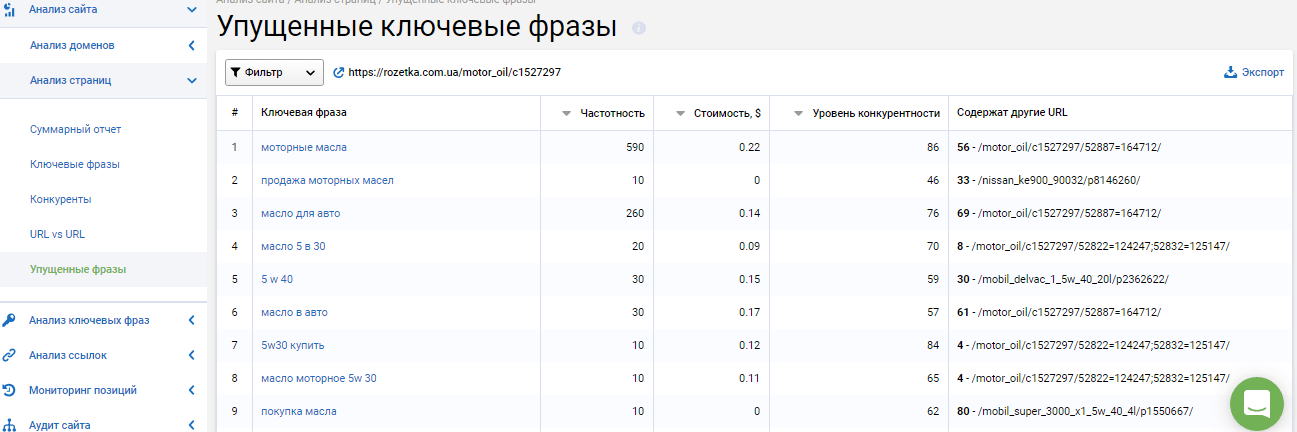Click the info icon beside the page title
The height and width of the screenshot is (432, 1297).
[x=639, y=28]
